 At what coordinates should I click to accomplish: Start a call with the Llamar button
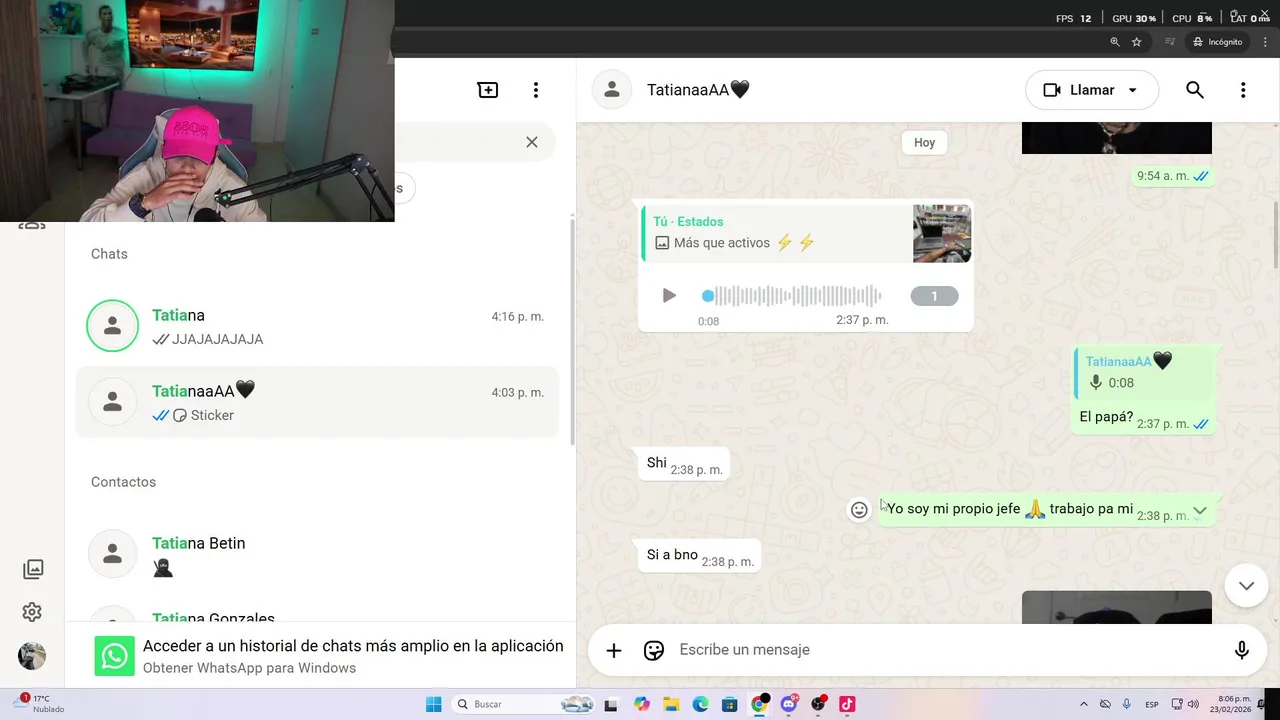1092,90
